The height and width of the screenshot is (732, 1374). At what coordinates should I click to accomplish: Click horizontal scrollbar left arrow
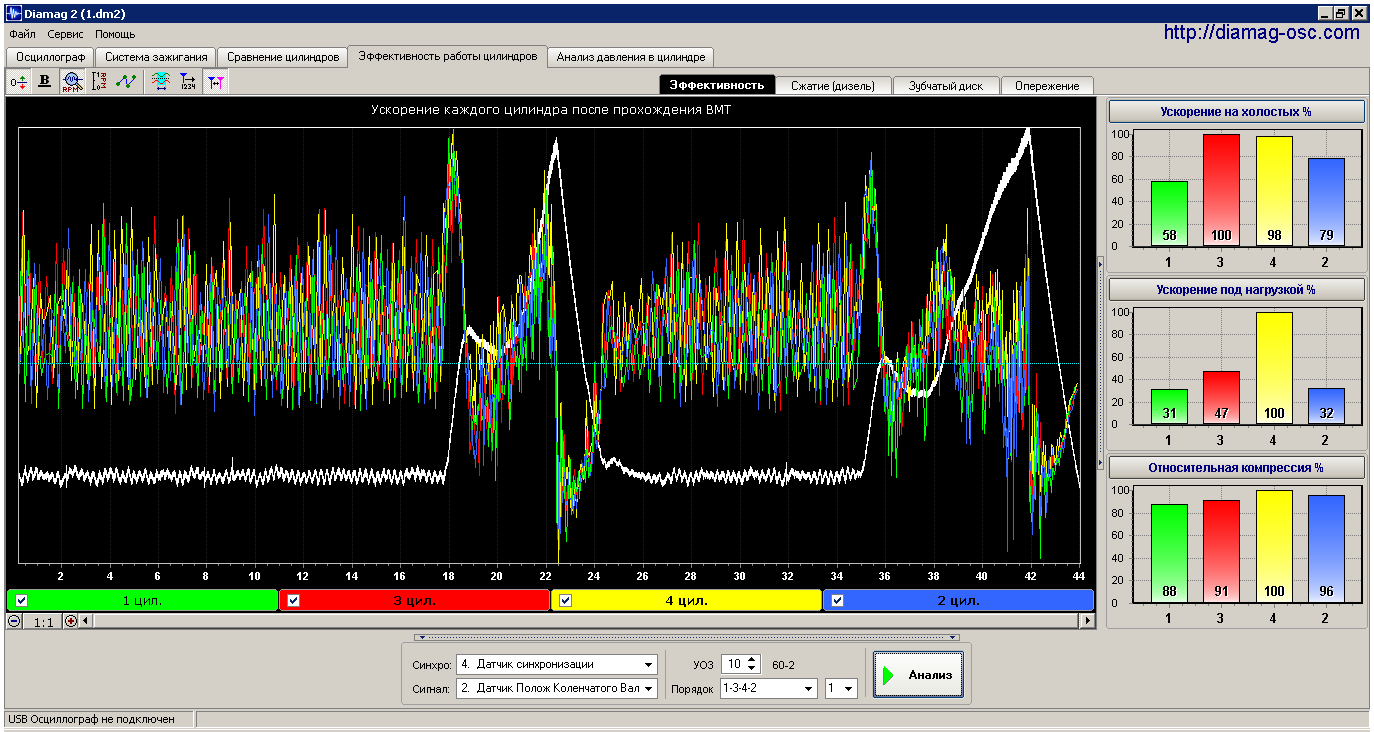coord(86,621)
